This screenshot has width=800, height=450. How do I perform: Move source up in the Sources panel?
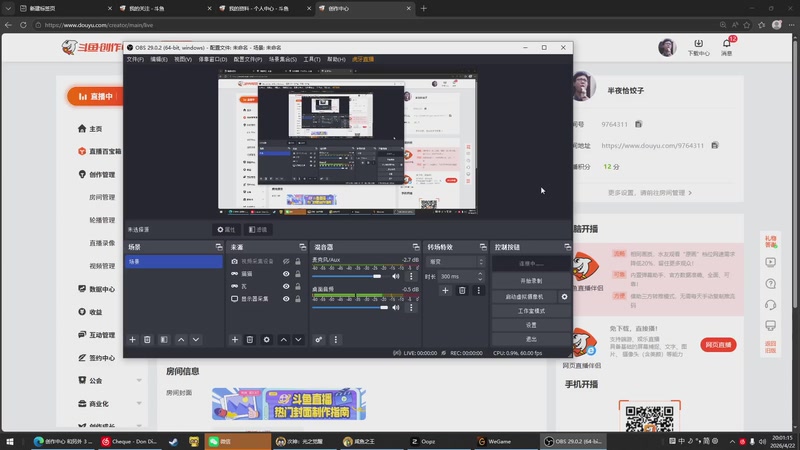[x=284, y=340]
